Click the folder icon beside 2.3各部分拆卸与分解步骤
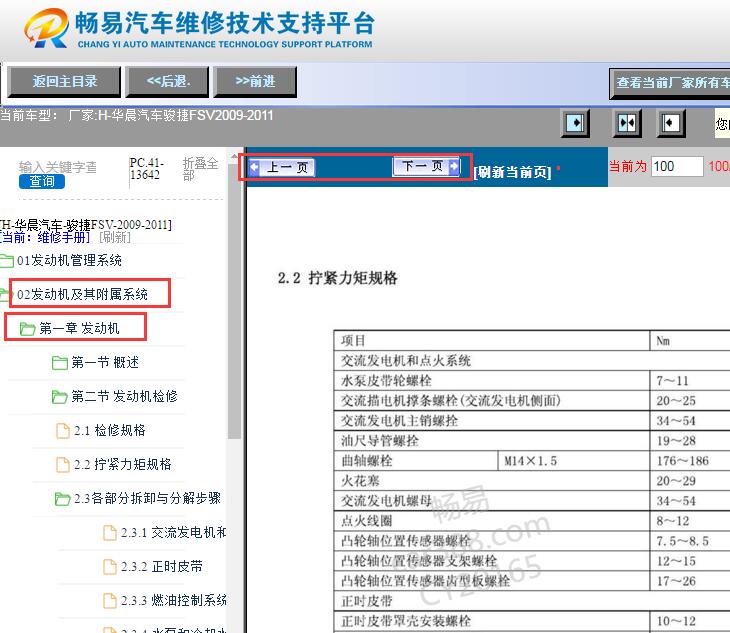Screen dimensions: 730x633 (x=62, y=498)
